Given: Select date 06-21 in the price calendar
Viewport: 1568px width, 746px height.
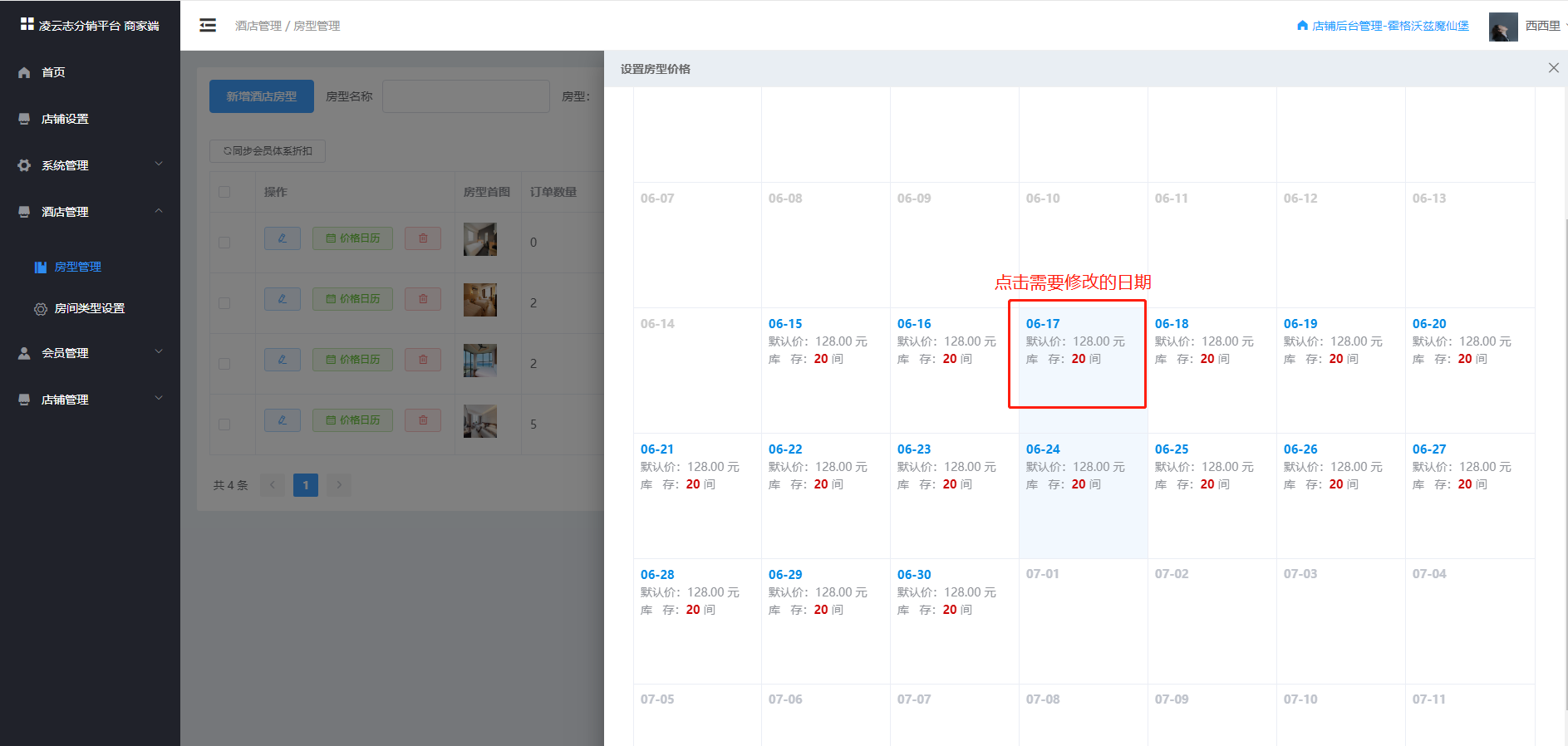Looking at the screenshot, I should [697, 496].
